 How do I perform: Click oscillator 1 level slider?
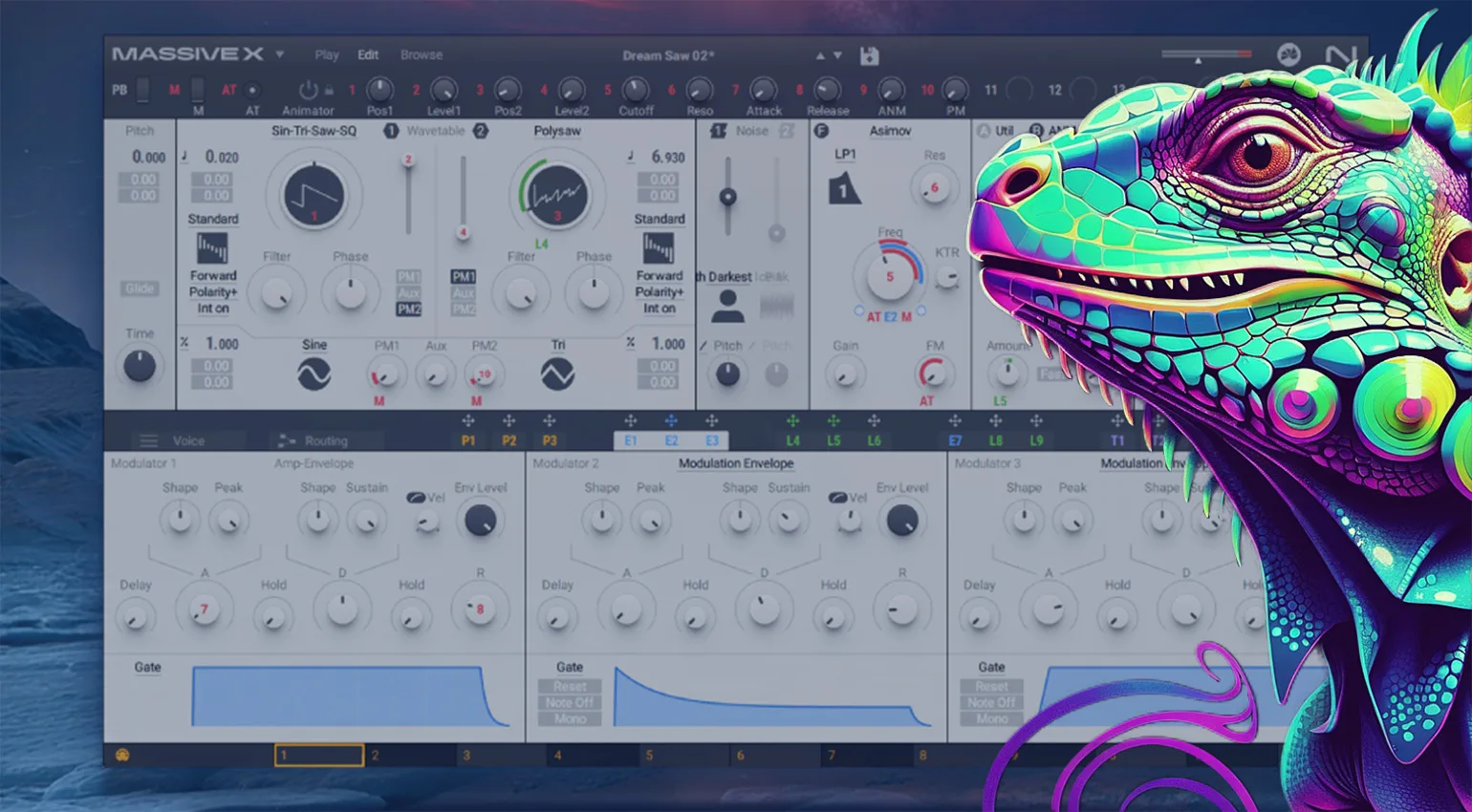pos(408,195)
